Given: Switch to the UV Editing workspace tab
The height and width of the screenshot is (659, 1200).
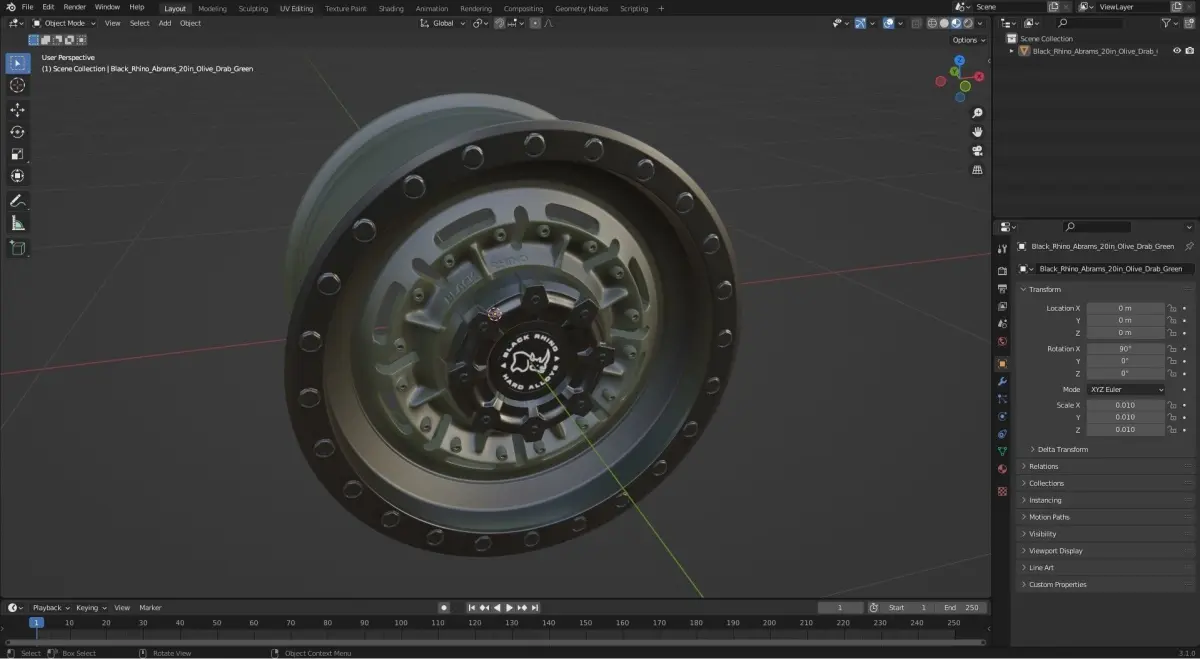Looking at the screenshot, I should pyautogui.click(x=296, y=8).
